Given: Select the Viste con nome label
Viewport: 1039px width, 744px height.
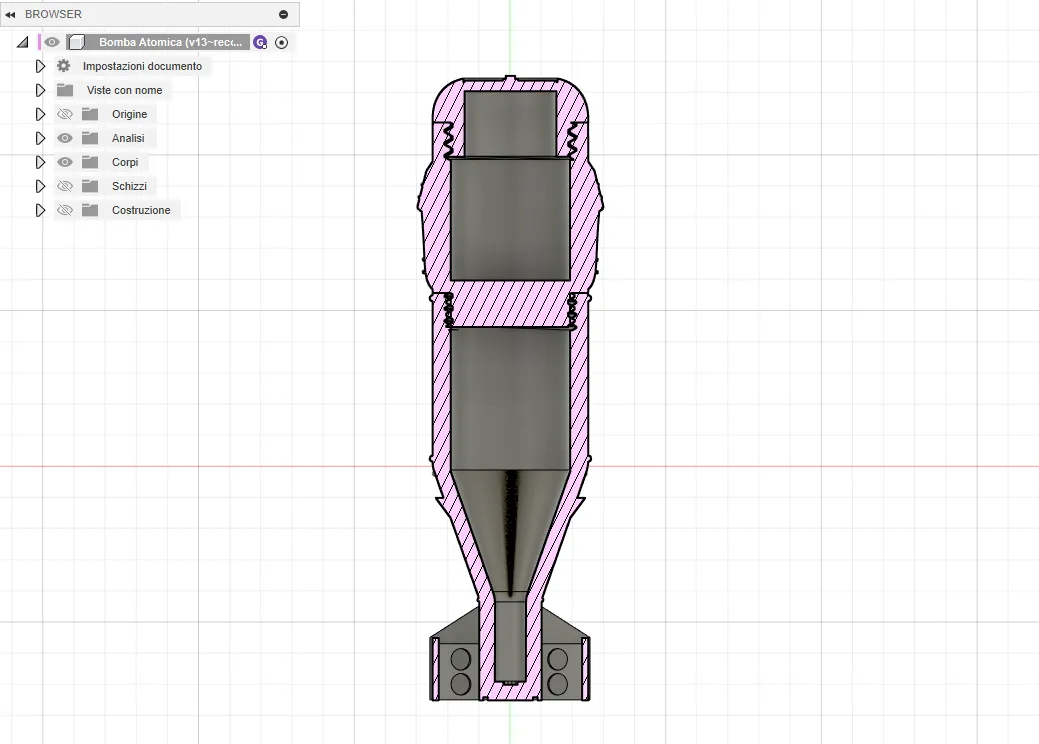Looking at the screenshot, I should (125, 90).
